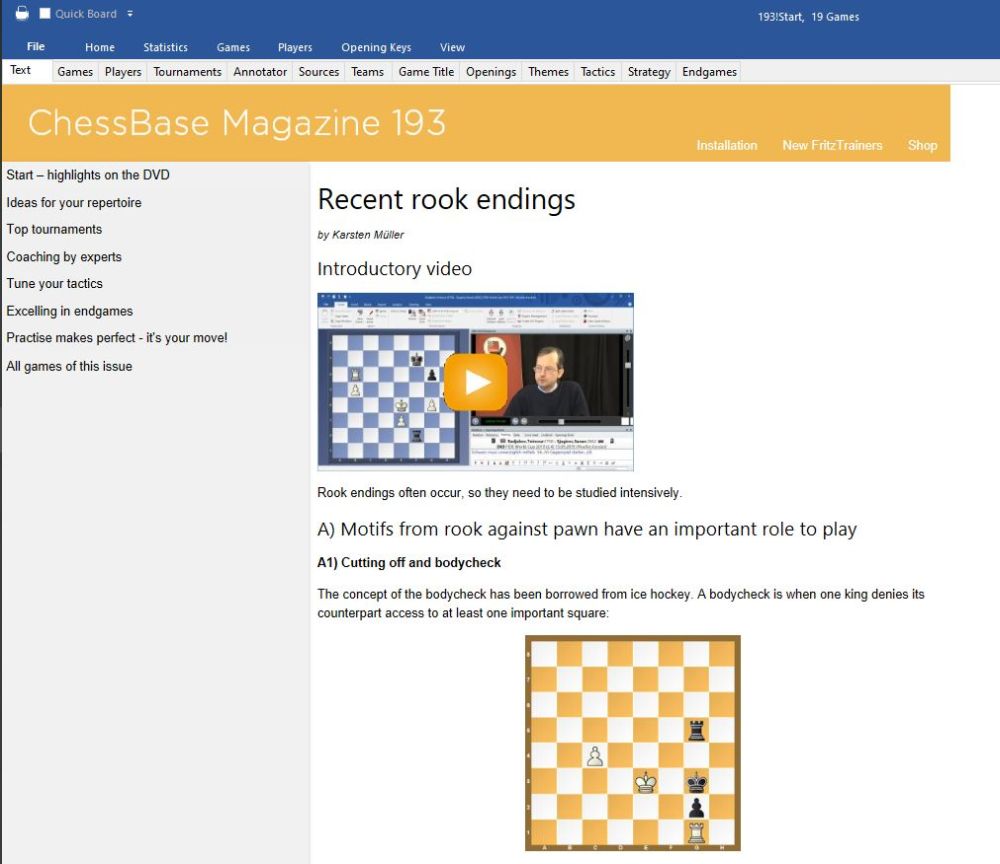The image size is (1000, 864).
Task: Click the ChessBase Magazine 193 banner title
Action: coord(237,122)
